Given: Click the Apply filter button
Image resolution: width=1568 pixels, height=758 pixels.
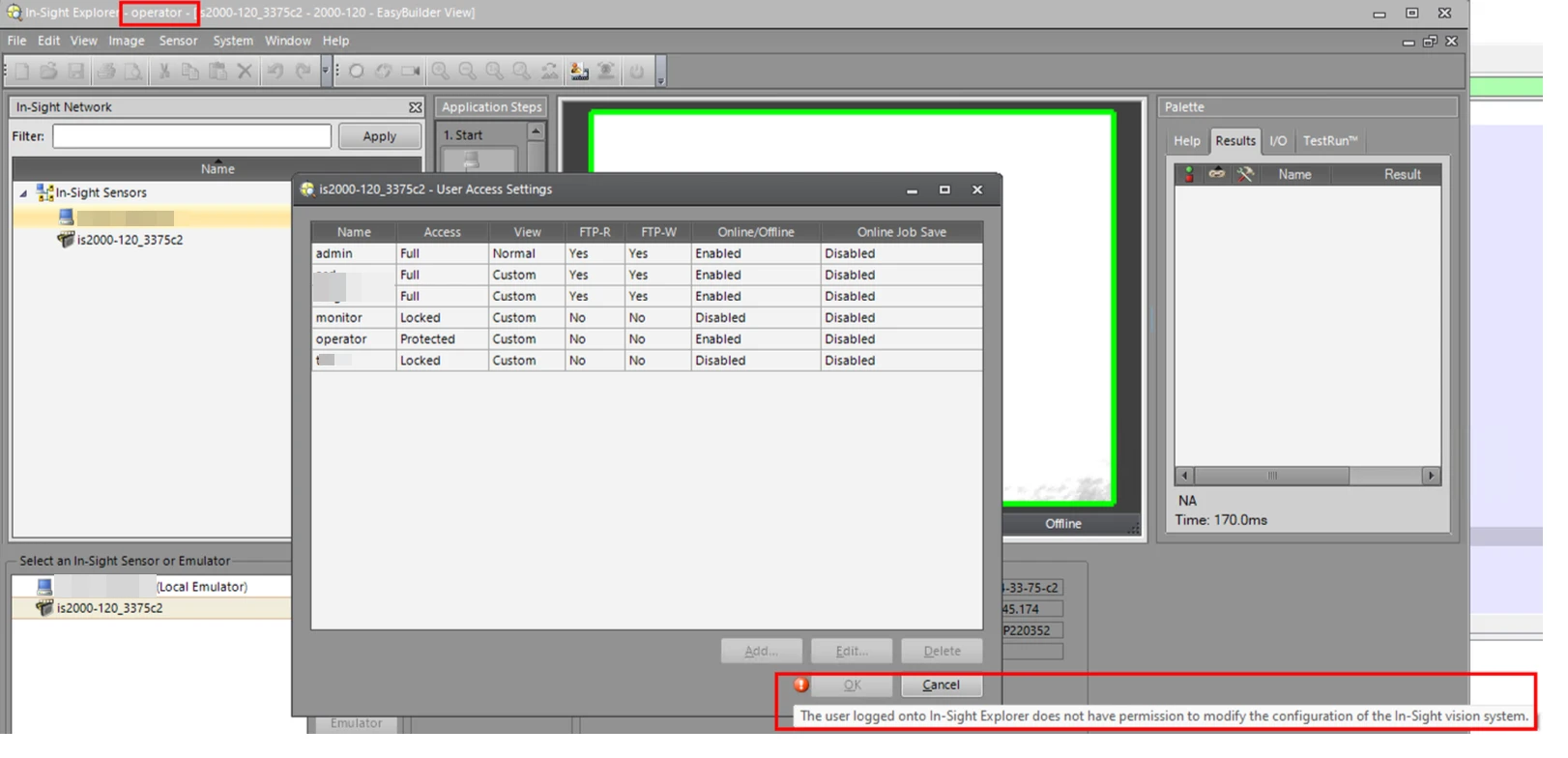Looking at the screenshot, I should (x=379, y=136).
